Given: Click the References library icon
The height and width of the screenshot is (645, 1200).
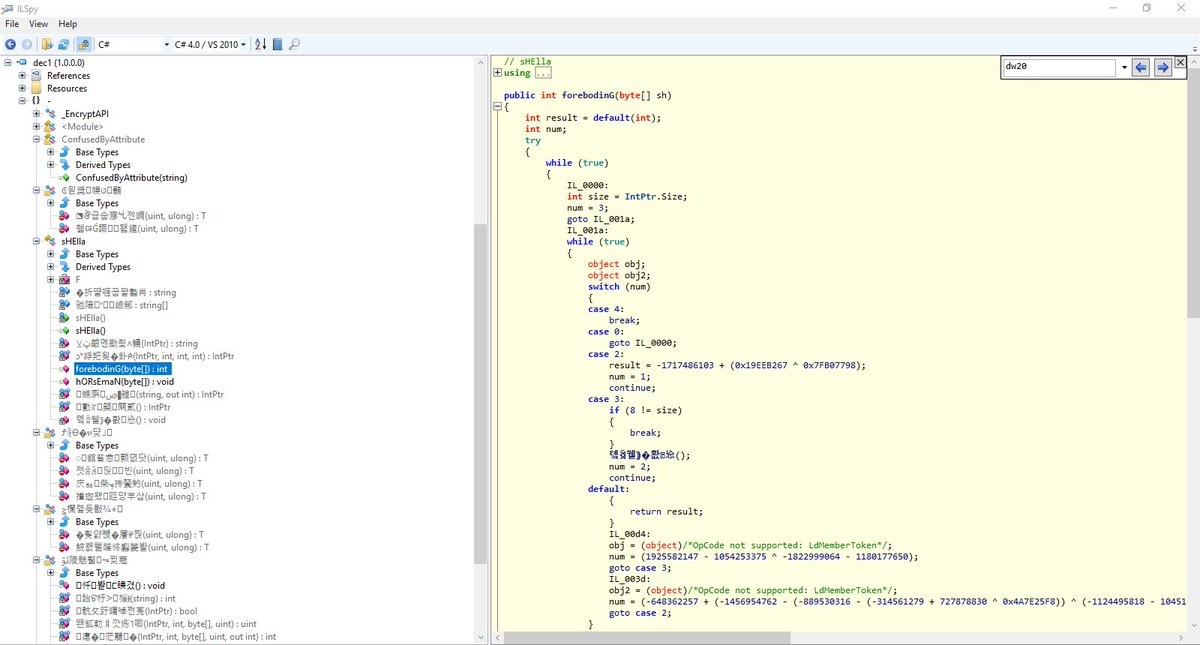Looking at the screenshot, I should click(x=37, y=76).
